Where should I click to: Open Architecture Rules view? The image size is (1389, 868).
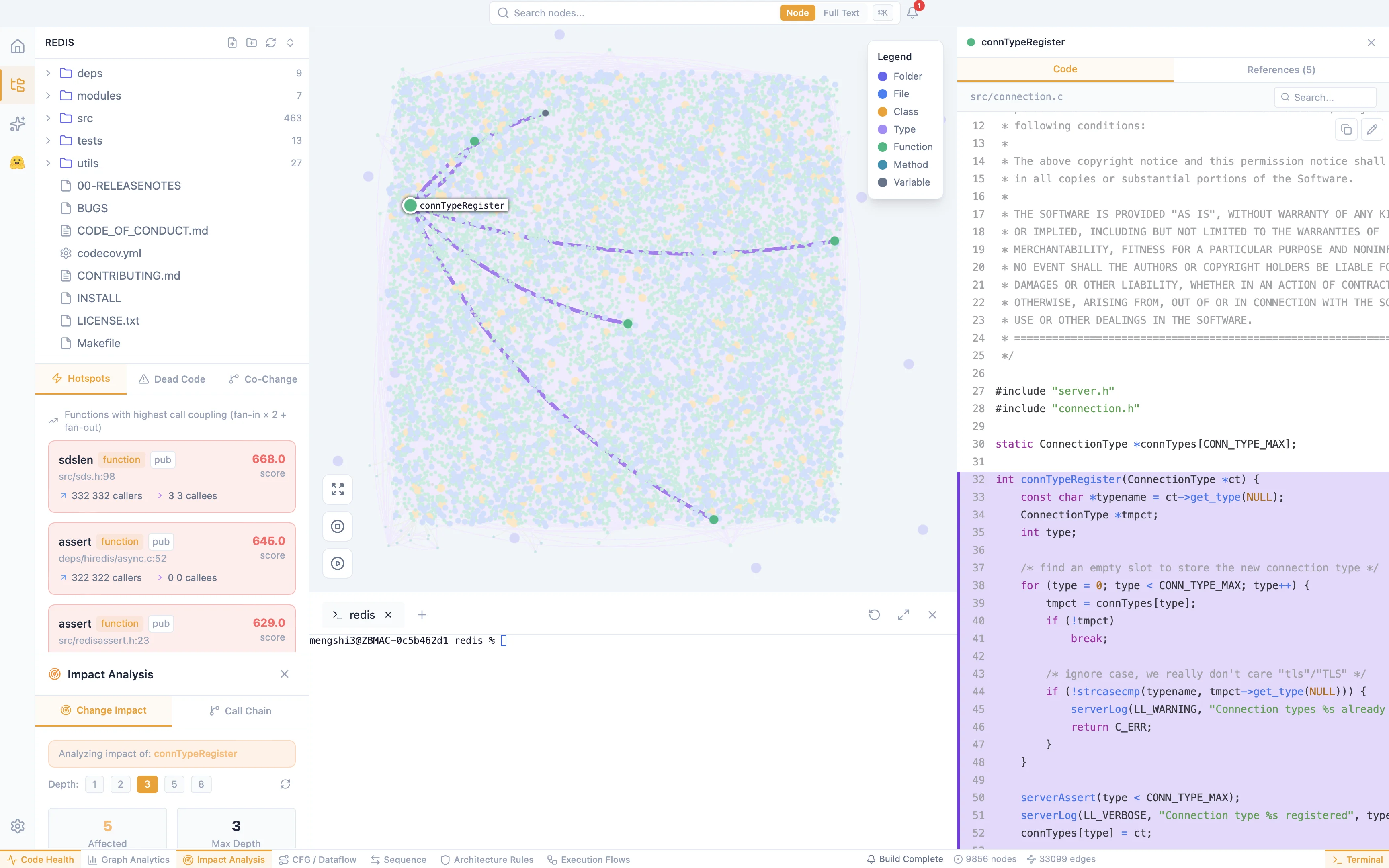(487, 860)
